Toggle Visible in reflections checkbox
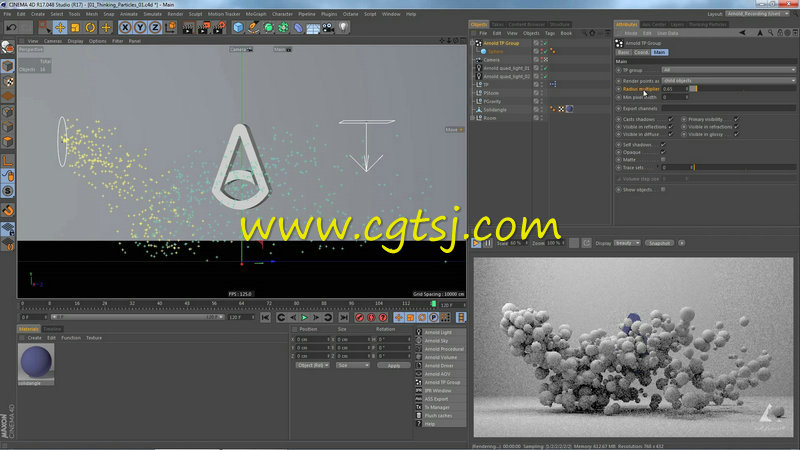The height and width of the screenshot is (450, 800). pos(671,127)
